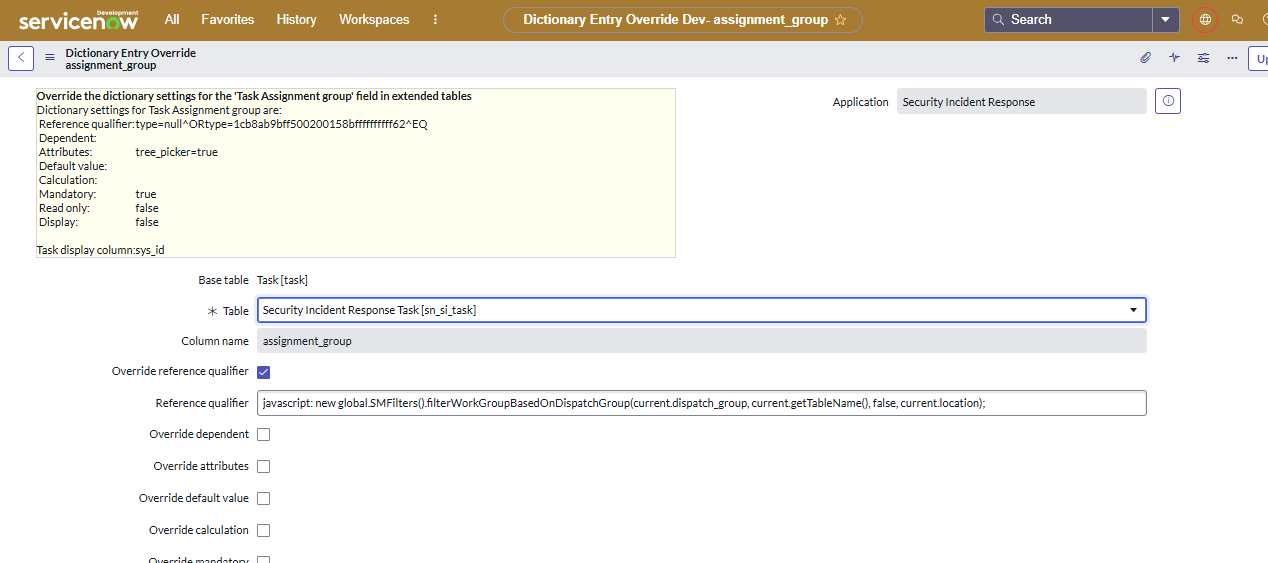Tick Override default value checkbox
The image size is (1268, 563).
click(x=264, y=498)
